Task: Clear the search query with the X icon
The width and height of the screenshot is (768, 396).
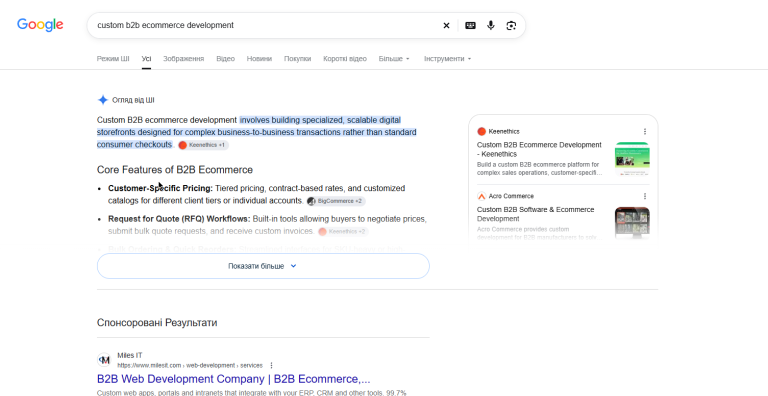Action: click(446, 25)
